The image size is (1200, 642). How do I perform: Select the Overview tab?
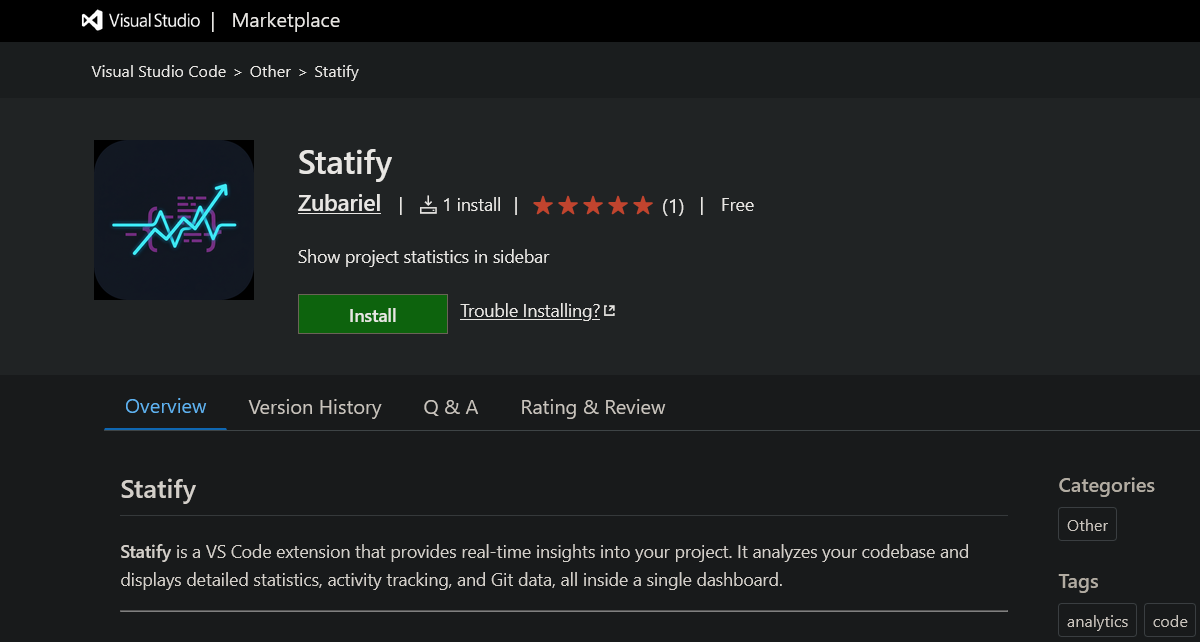(165, 406)
